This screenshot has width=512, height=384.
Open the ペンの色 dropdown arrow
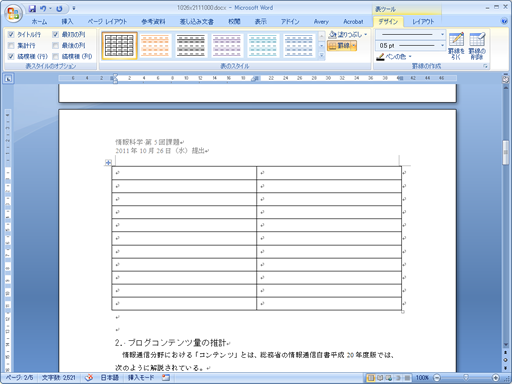click(x=410, y=57)
